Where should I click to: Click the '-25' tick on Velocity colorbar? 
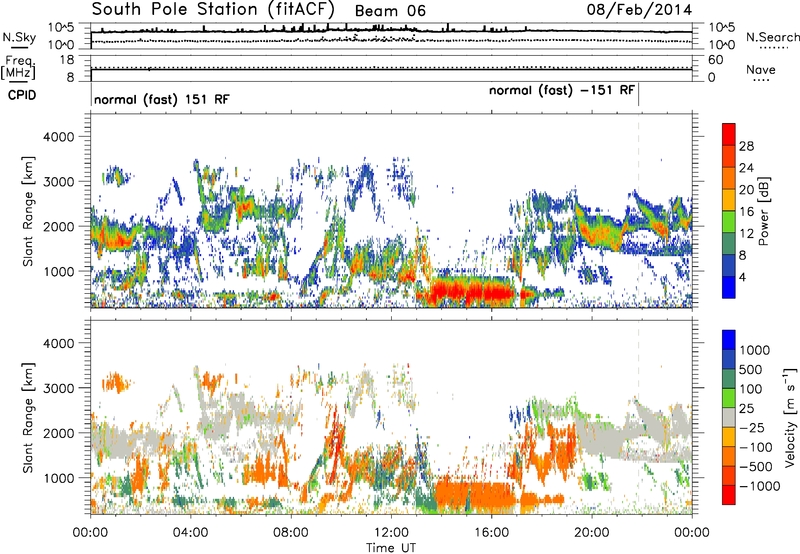[753, 427]
